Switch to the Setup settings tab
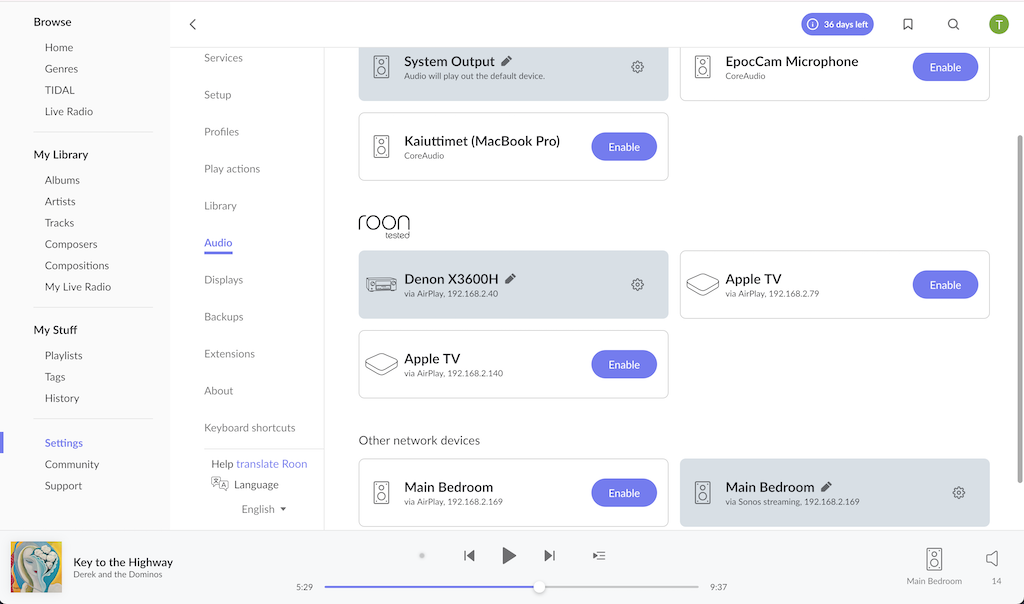The image size is (1024, 604). point(217,95)
